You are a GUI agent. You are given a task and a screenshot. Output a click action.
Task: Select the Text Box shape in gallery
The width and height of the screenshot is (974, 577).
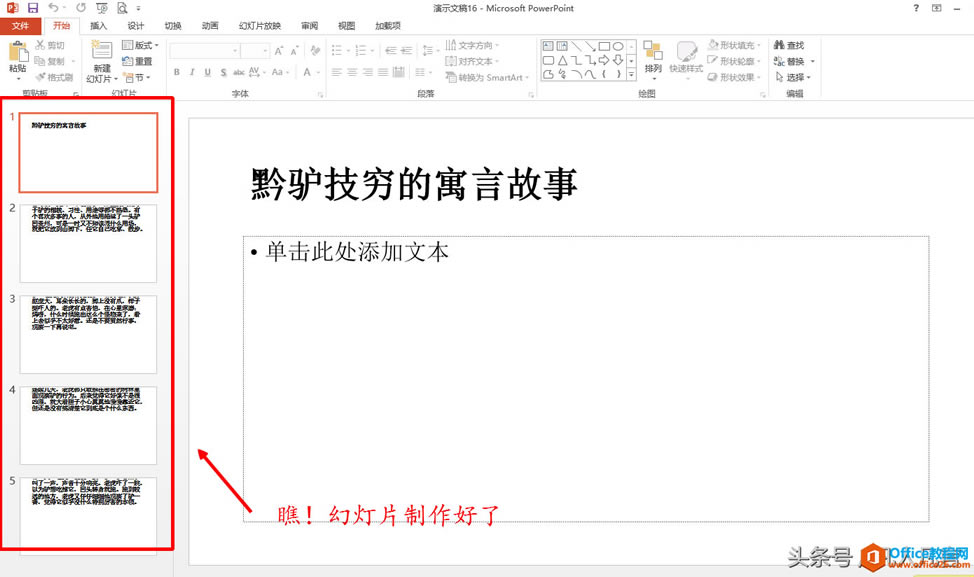548,46
